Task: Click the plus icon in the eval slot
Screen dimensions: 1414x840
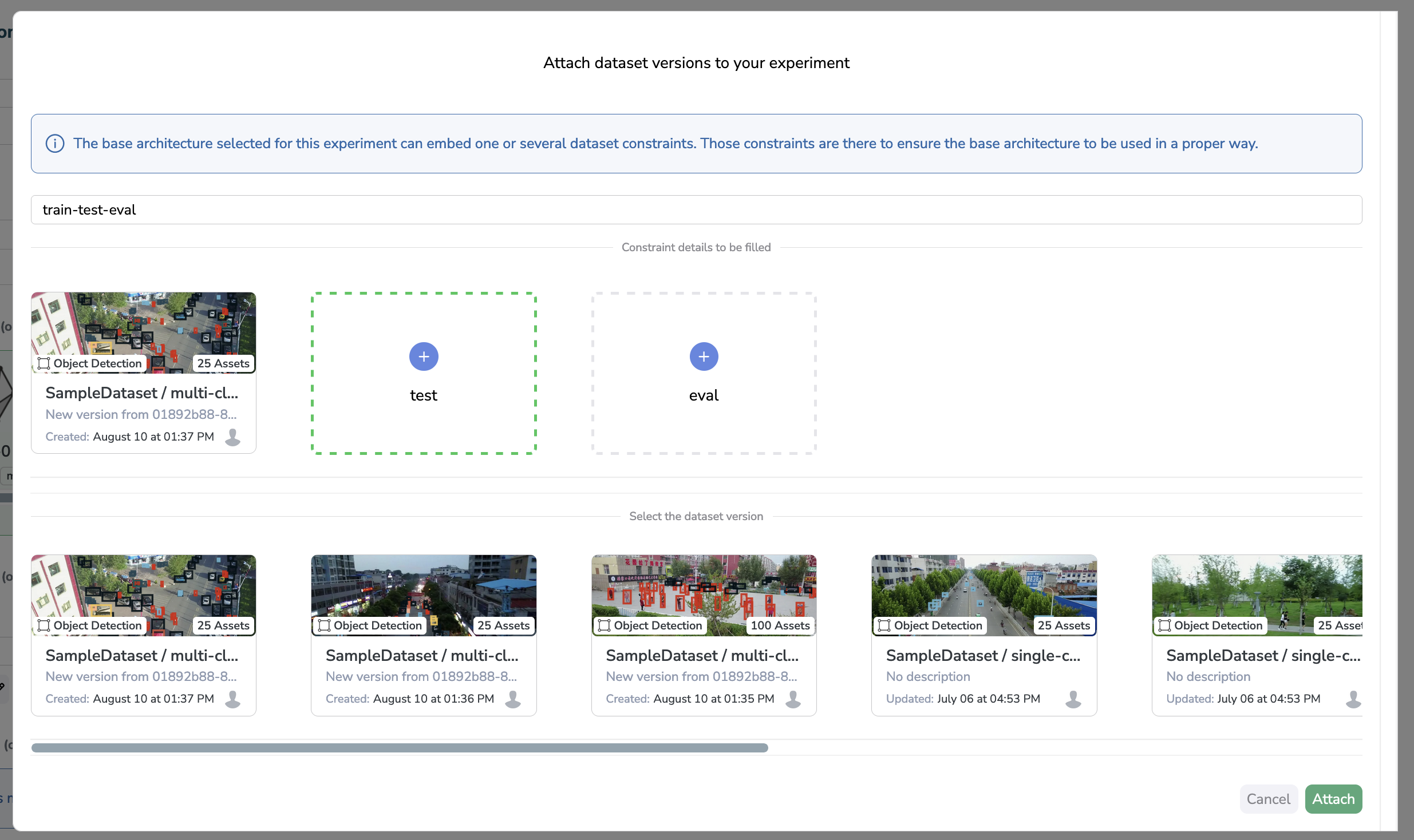Action: tap(704, 356)
